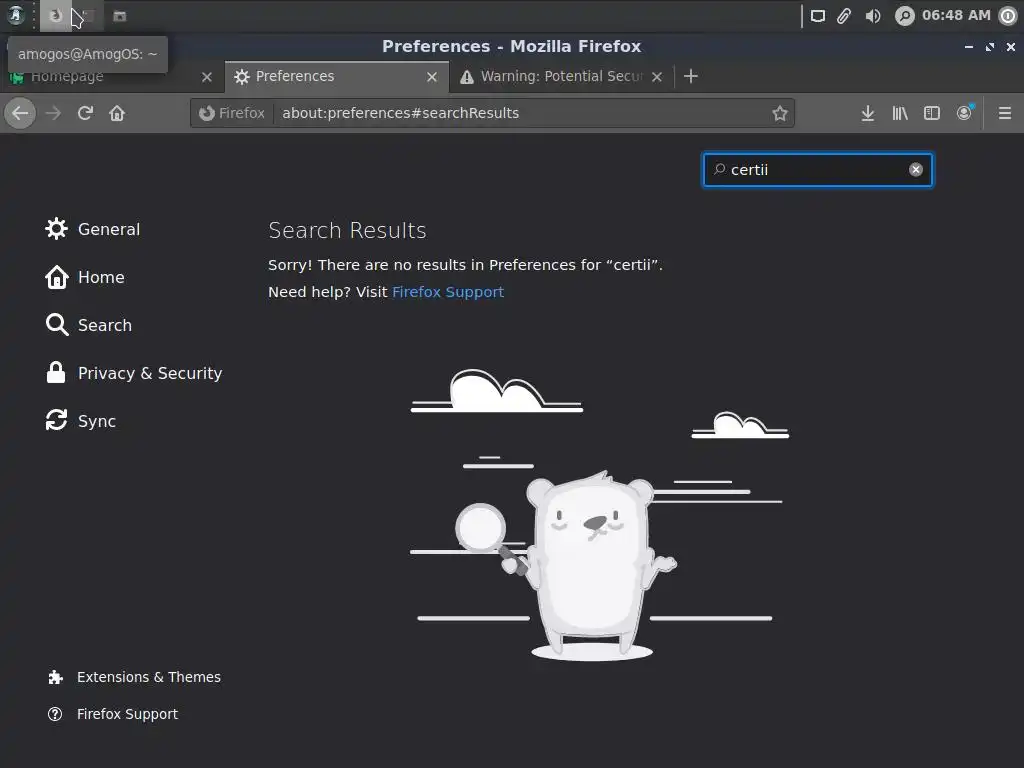The width and height of the screenshot is (1024, 768).
Task: Open the Home preferences category
Action: [x=85, y=277]
